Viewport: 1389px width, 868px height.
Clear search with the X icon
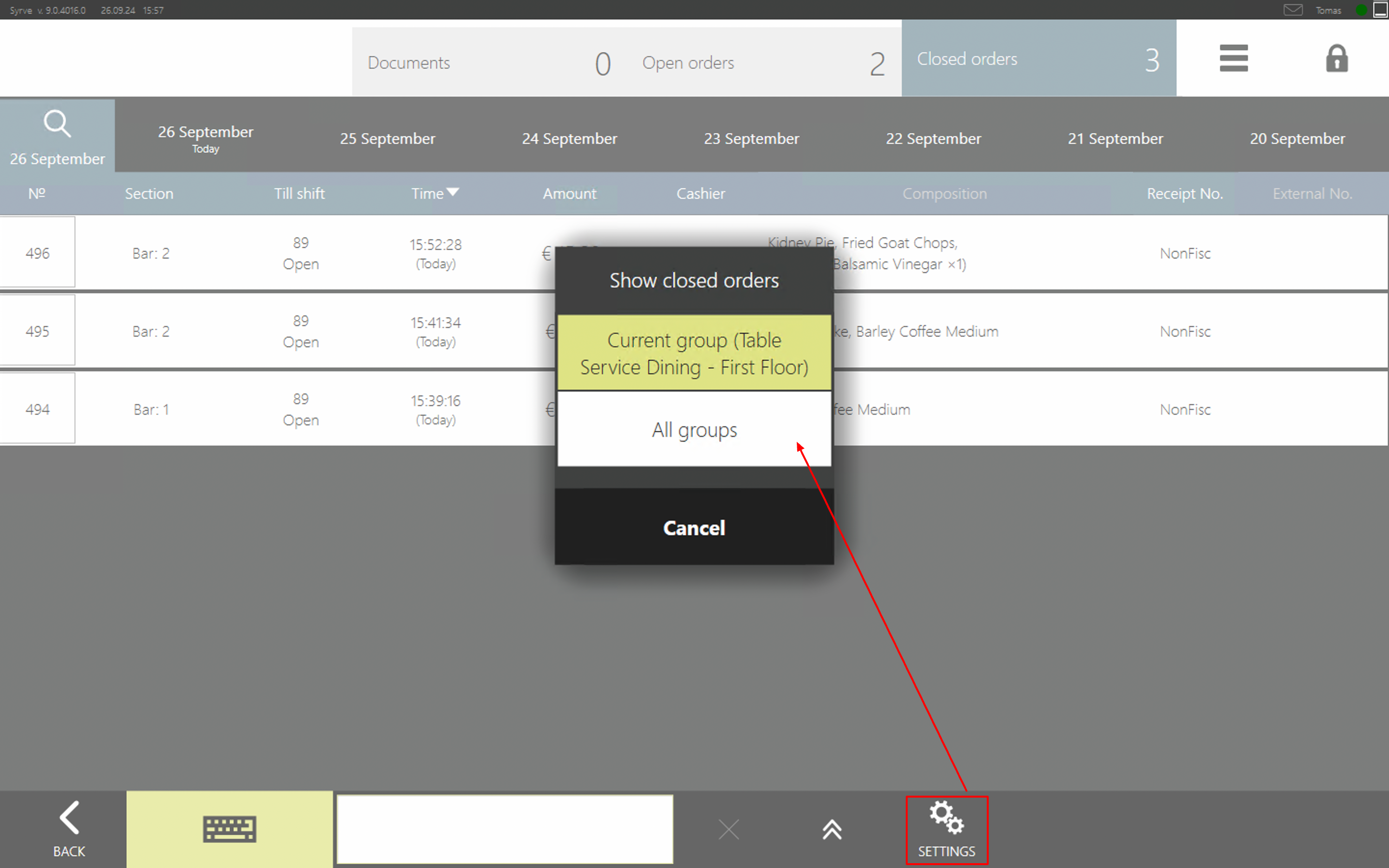[728, 829]
